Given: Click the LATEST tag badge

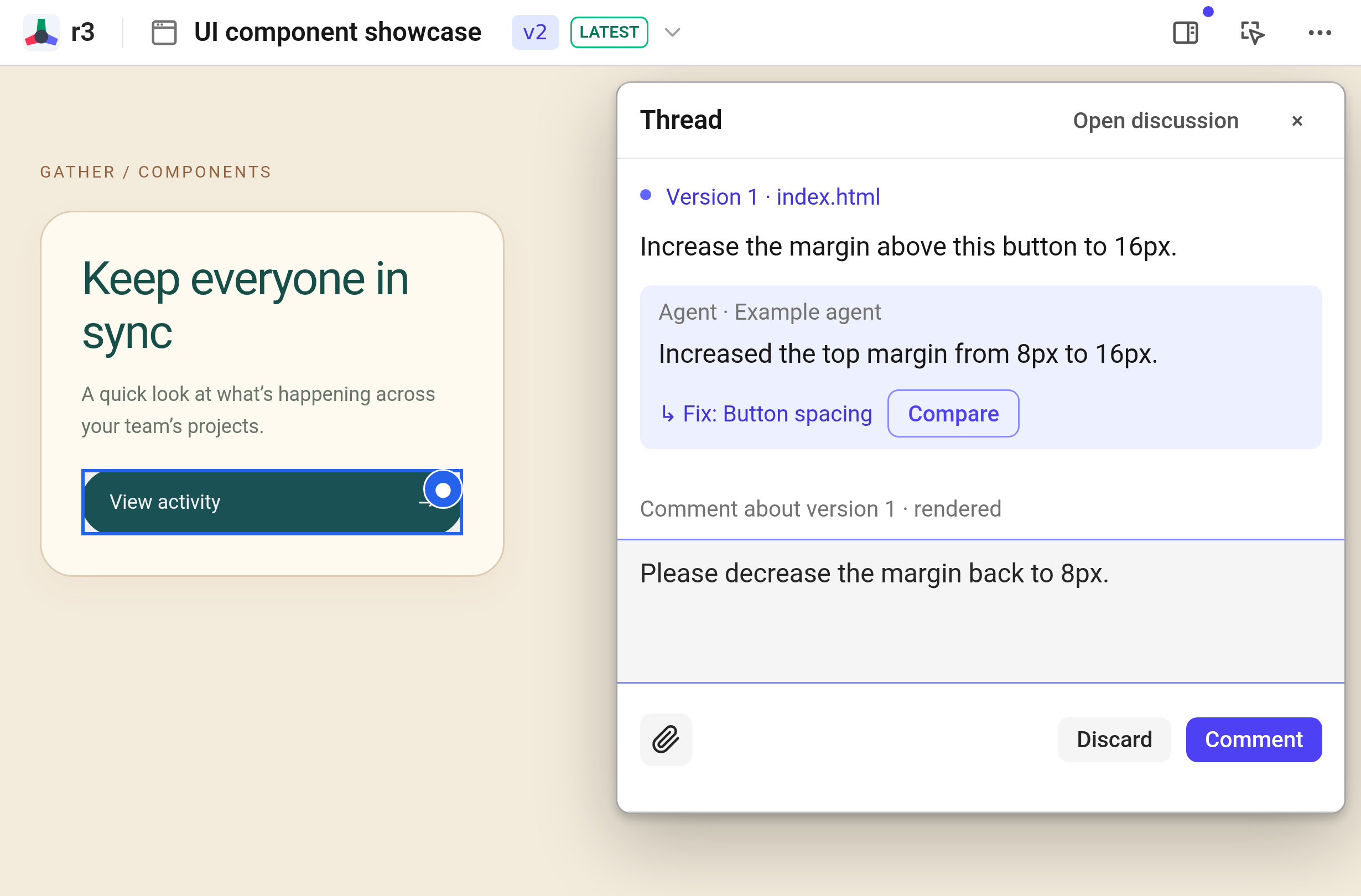Looking at the screenshot, I should pos(609,33).
